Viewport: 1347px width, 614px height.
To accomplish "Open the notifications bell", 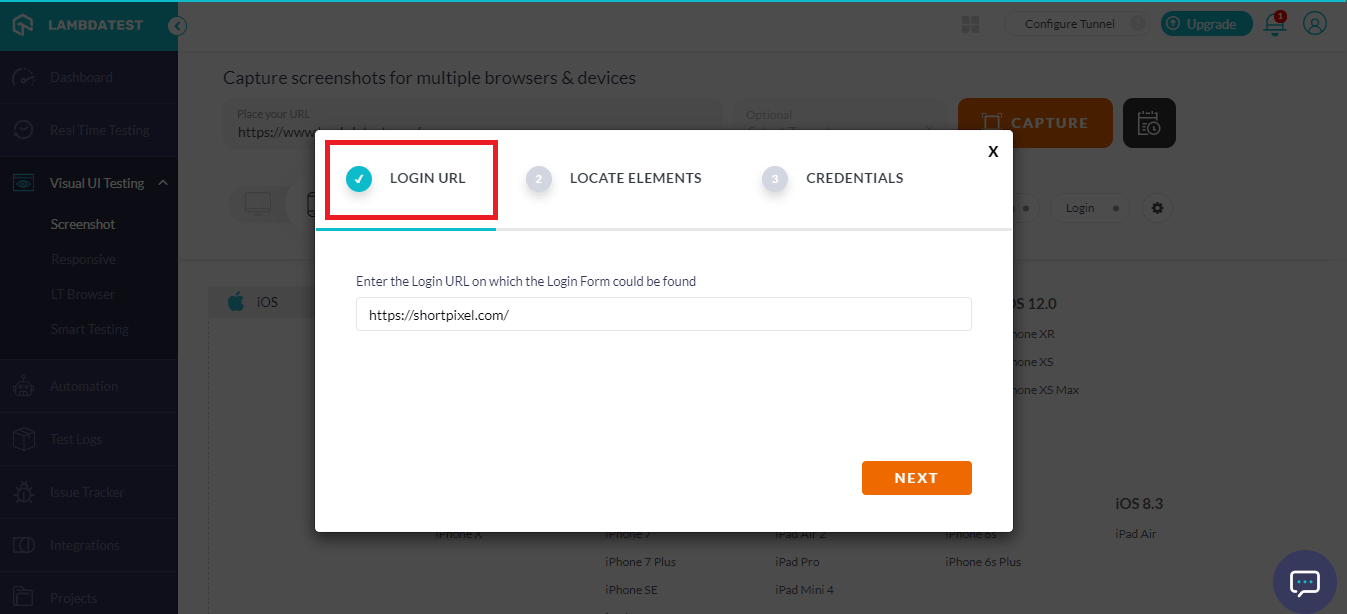I will pyautogui.click(x=1275, y=24).
